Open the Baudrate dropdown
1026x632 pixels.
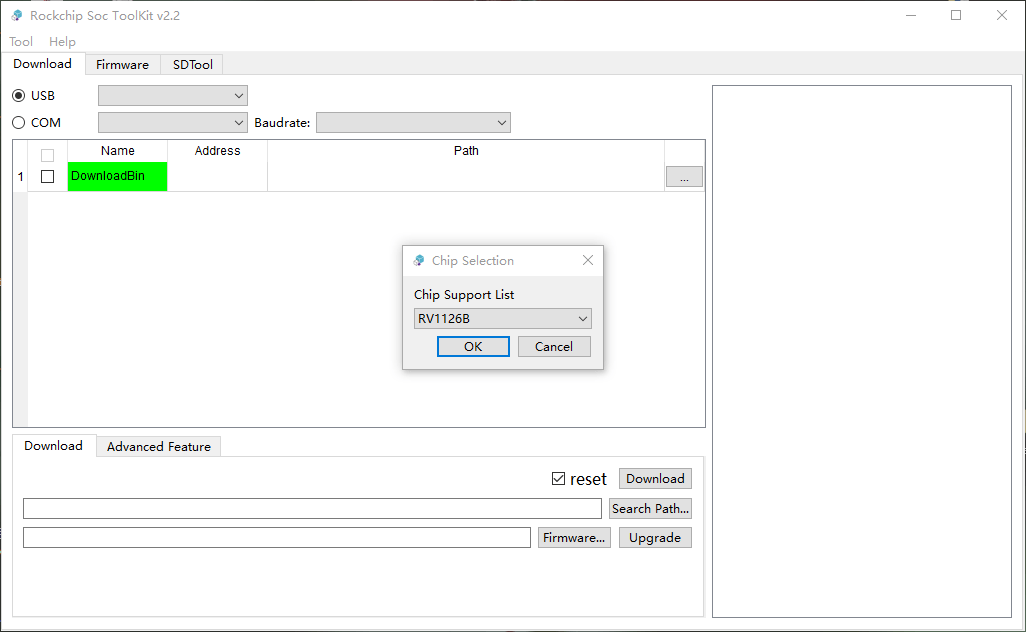pos(413,123)
